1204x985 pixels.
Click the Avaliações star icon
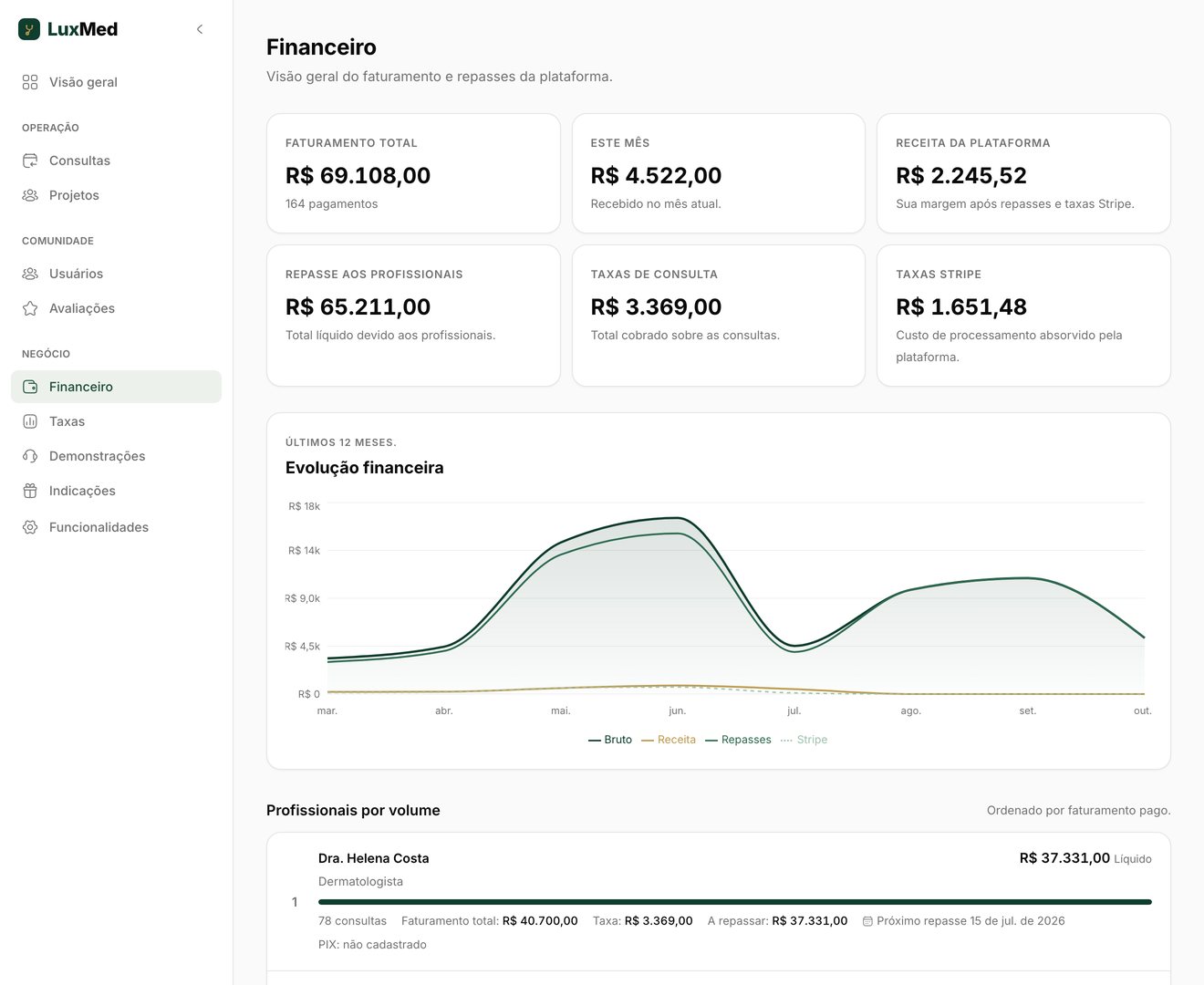(x=30, y=308)
